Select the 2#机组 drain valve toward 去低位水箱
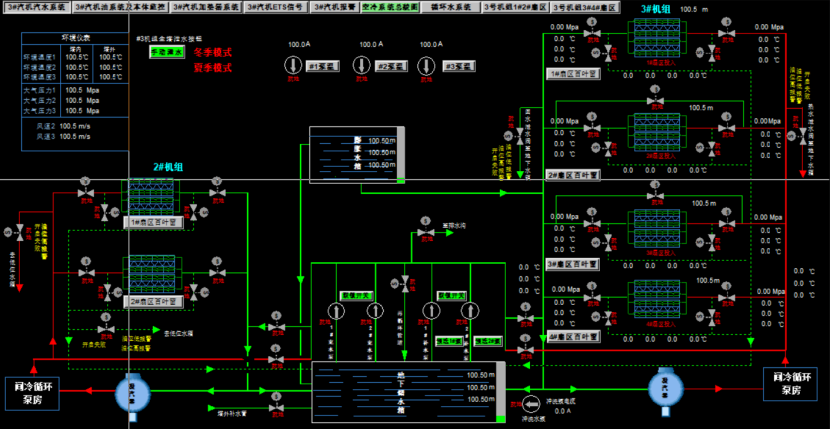 tap(107, 329)
